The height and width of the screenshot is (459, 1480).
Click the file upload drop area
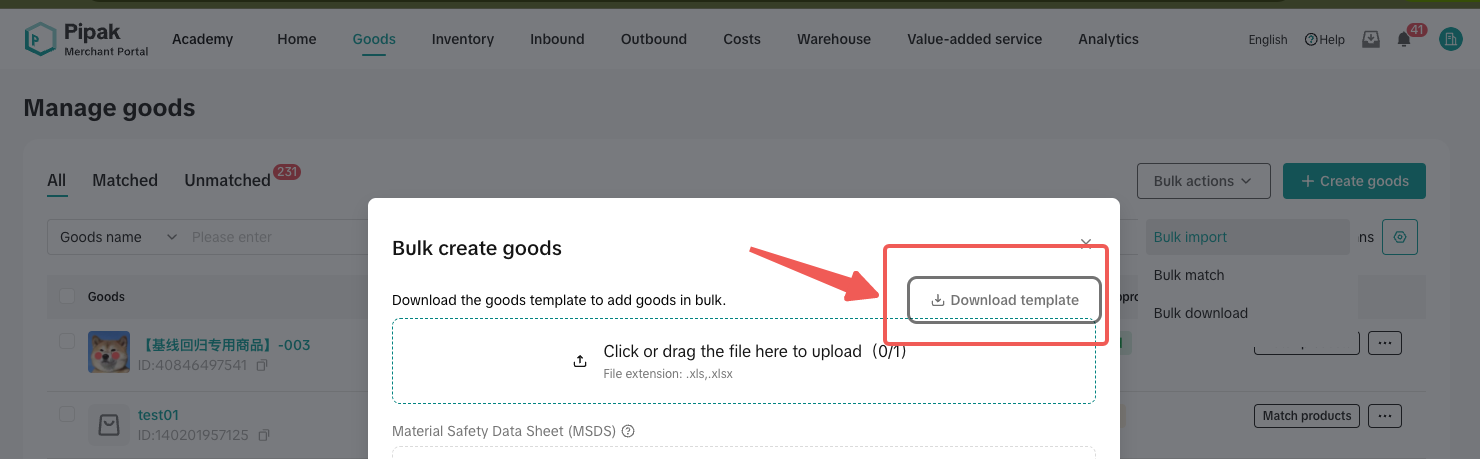[743, 361]
